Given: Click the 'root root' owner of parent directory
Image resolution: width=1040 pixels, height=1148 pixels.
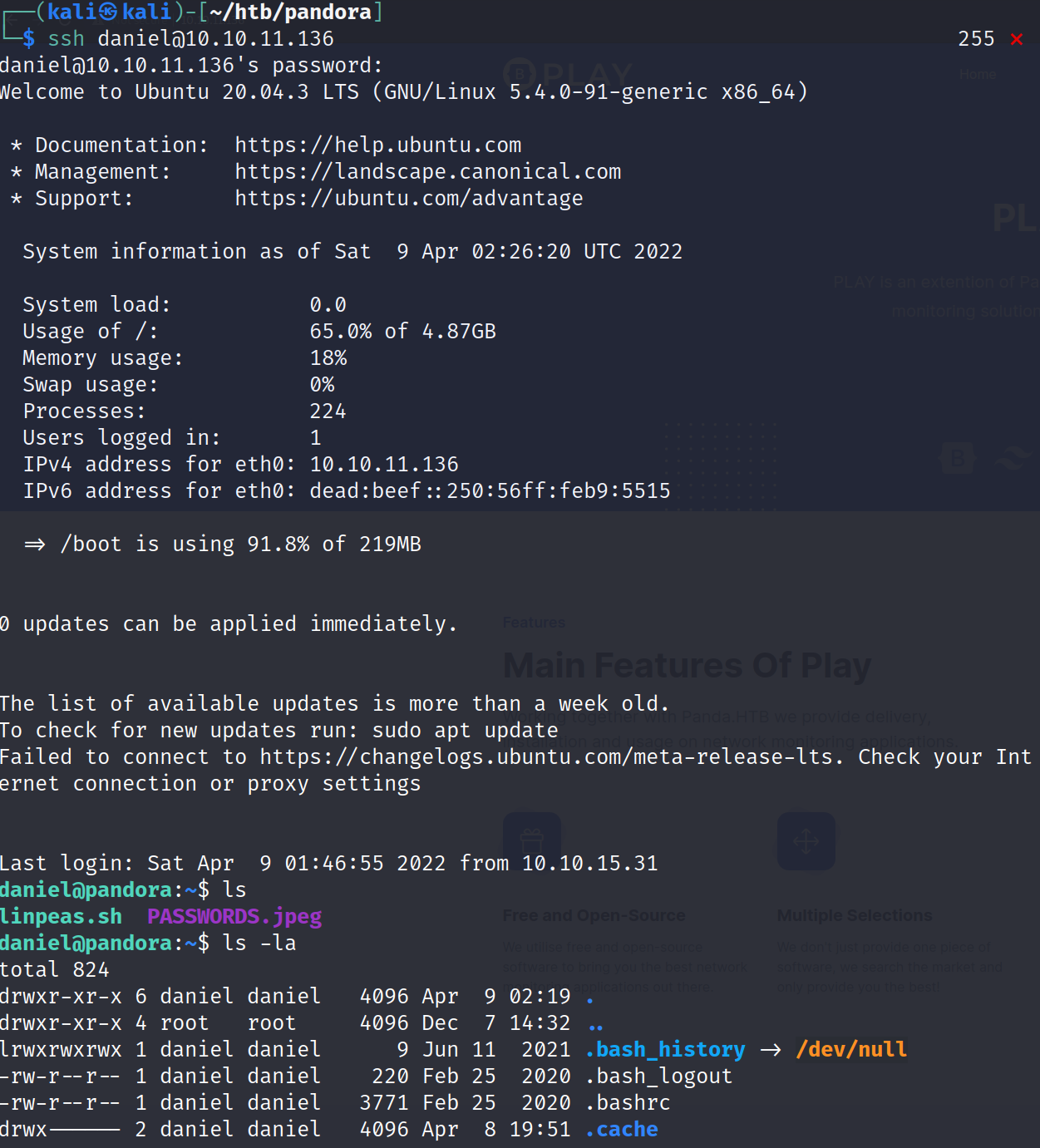Looking at the screenshot, I should tap(228, 1023).
